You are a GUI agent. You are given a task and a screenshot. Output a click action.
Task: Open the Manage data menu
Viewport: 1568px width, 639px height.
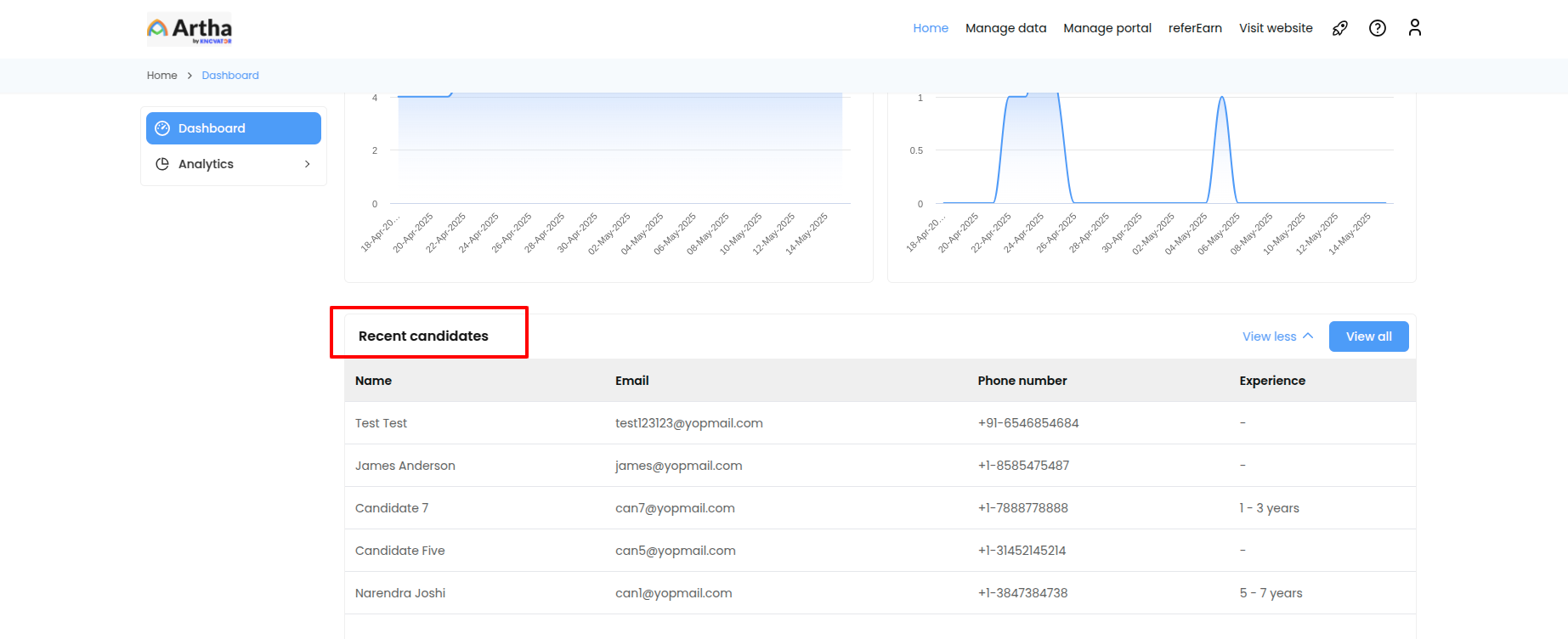pyautogui.click(x=1005, y=28)
